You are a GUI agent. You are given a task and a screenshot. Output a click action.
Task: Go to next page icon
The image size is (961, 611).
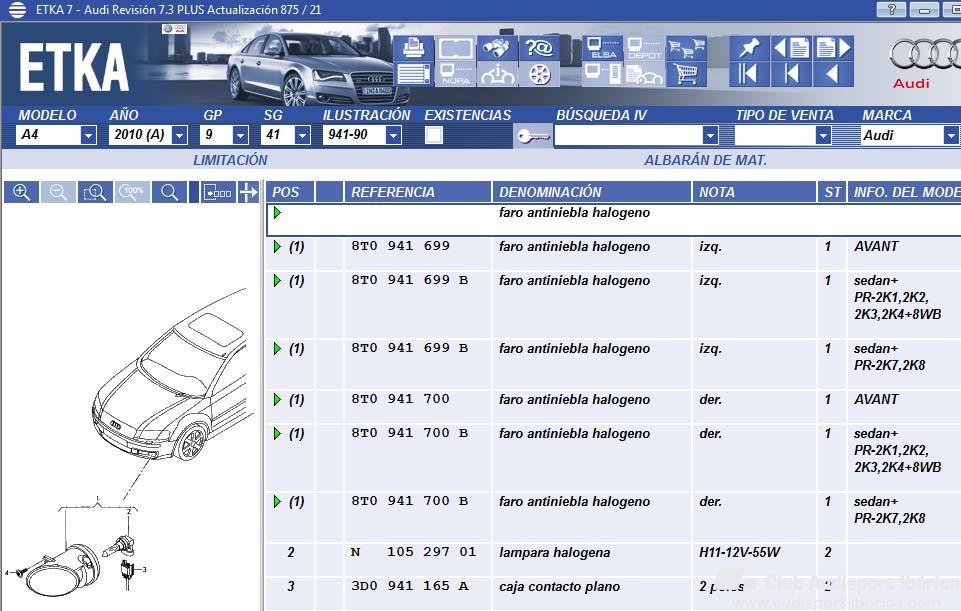833,48
